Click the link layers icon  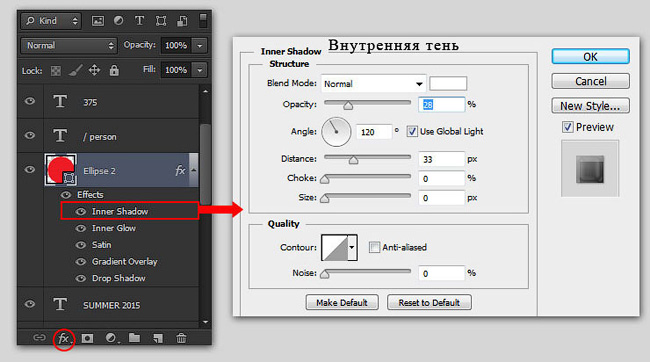(39, 338)
